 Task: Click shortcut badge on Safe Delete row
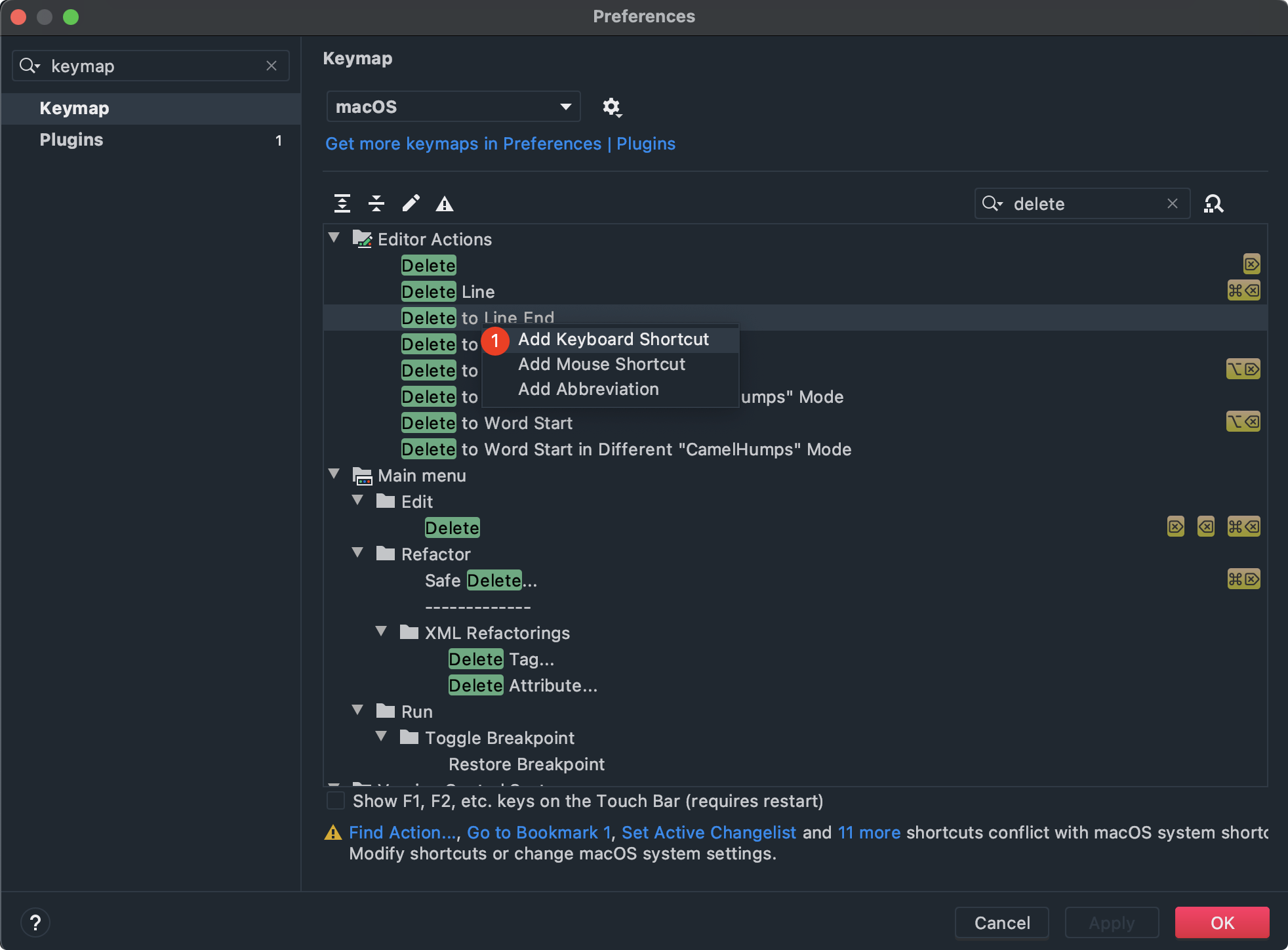coord(1243,579)
